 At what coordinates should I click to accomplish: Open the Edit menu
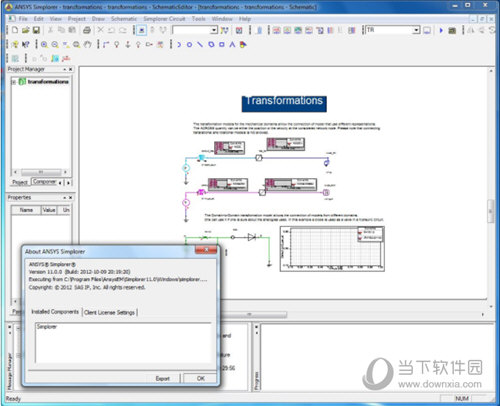pyautogui.click(x=39, y=19)
